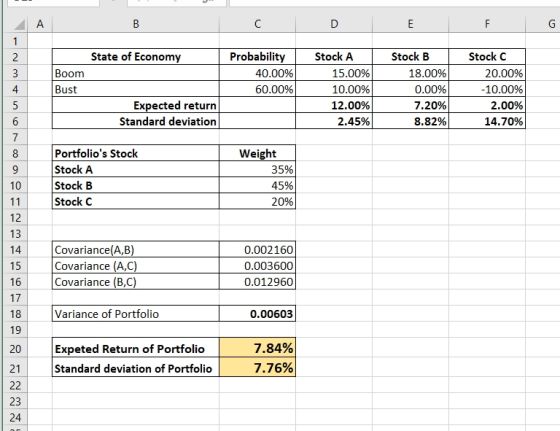Select Stock C standard deviation 14.70%

pos(487,121)
